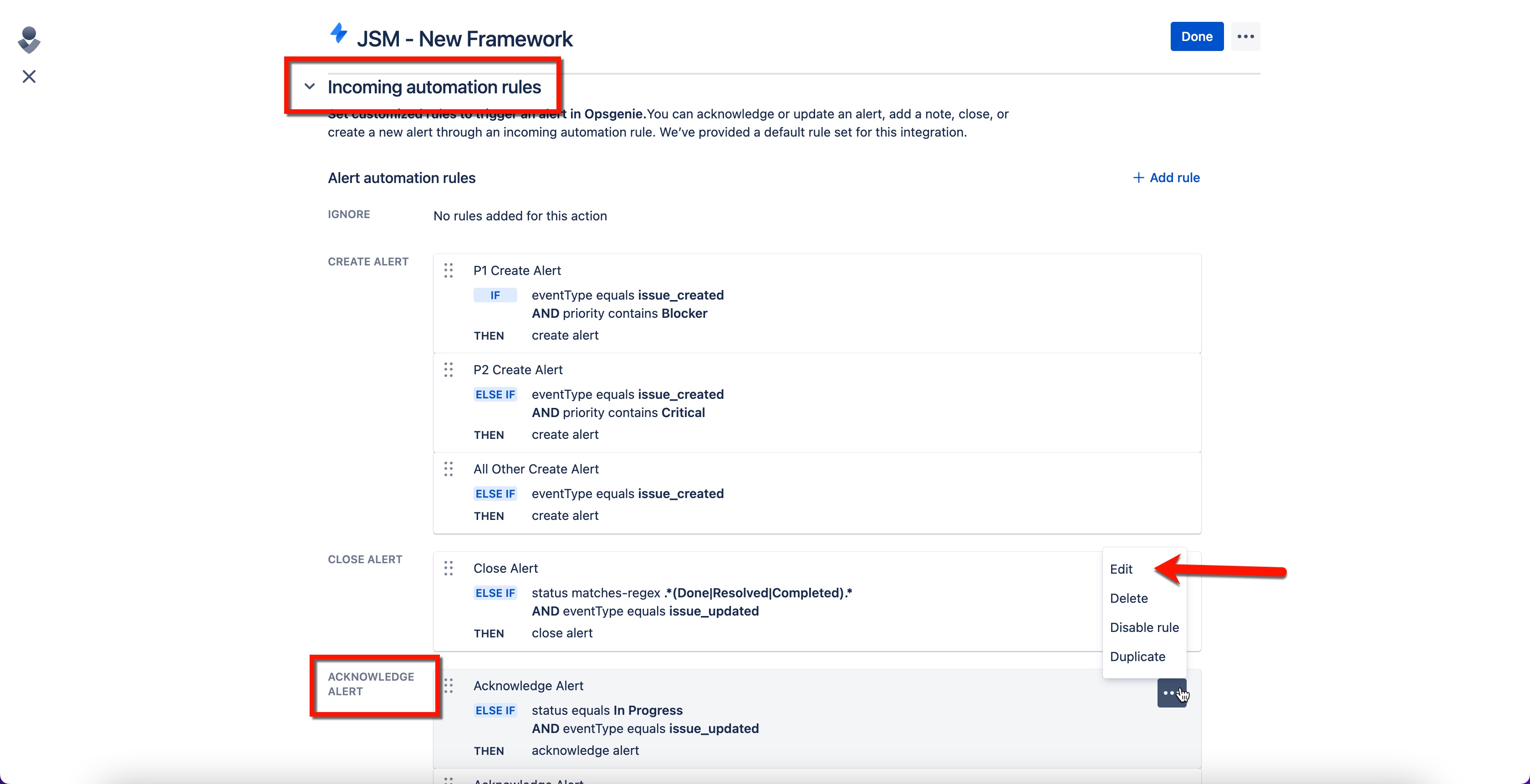The height and width of the screenshot is (784, 1530).
Task: Click the lightning bolt integration icon
Action: click(338, 35)
